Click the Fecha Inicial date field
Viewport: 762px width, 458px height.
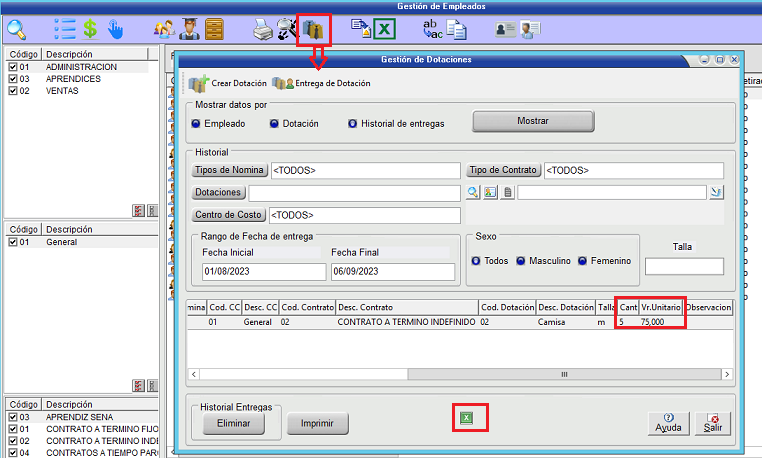pyautogui.click(x=262, y=271)
